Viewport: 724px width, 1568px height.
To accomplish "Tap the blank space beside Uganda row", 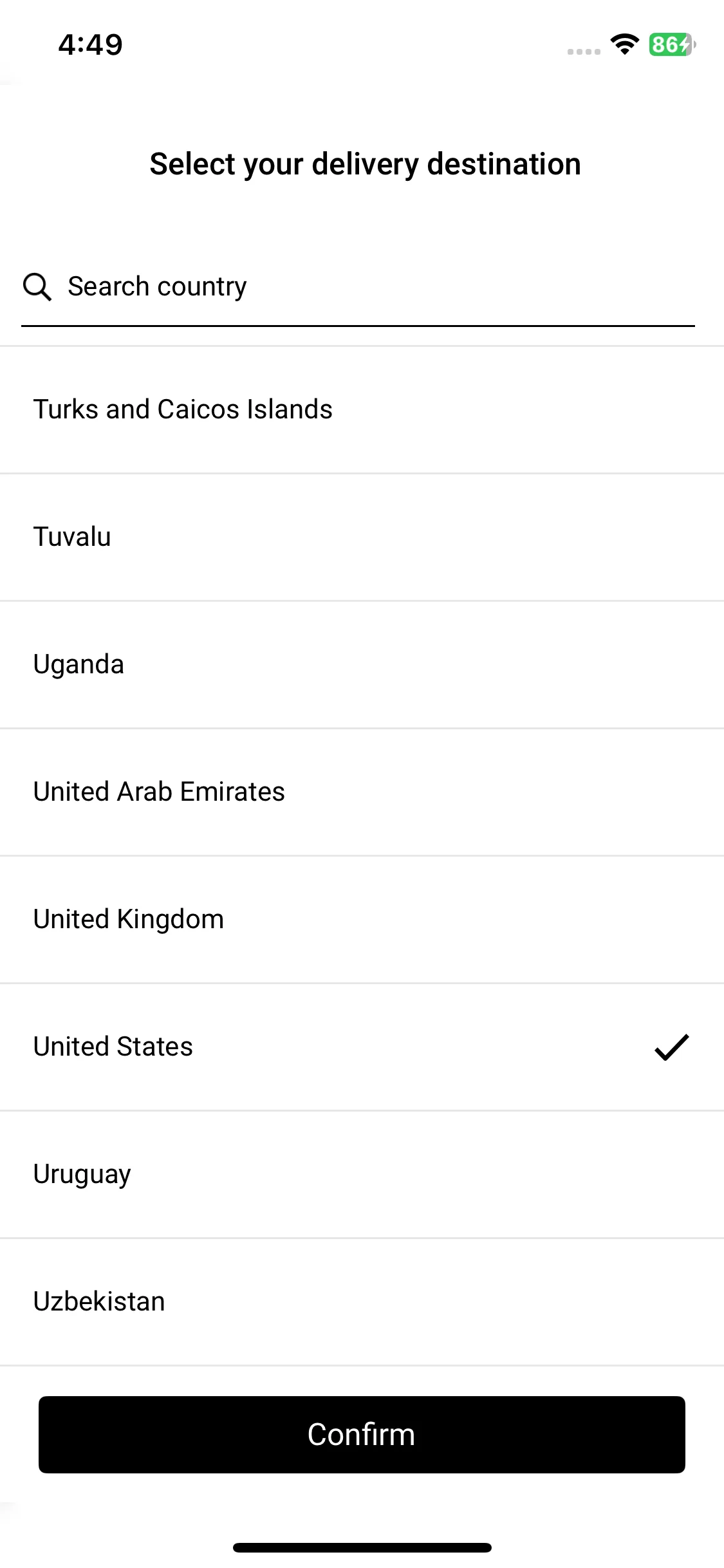I will (425, 664).
